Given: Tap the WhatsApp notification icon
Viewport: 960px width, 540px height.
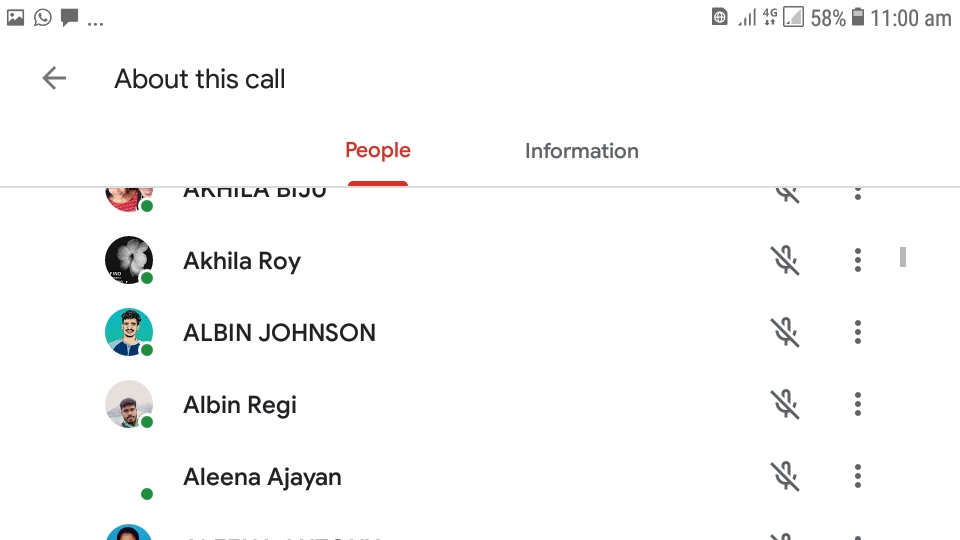Looking at the screenshot, I should click(x=42, y=17).
